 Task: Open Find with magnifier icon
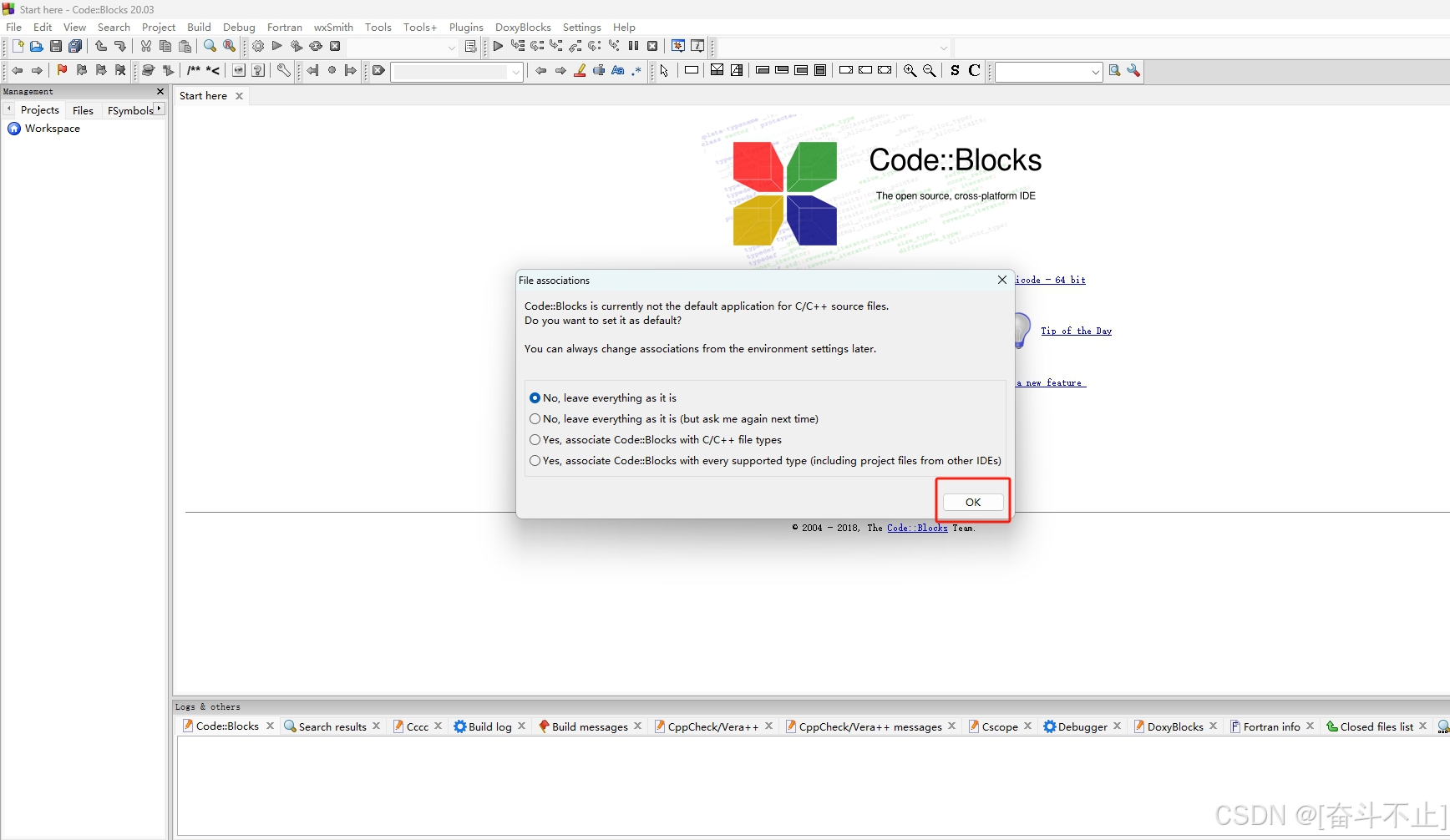click(210, 47)
